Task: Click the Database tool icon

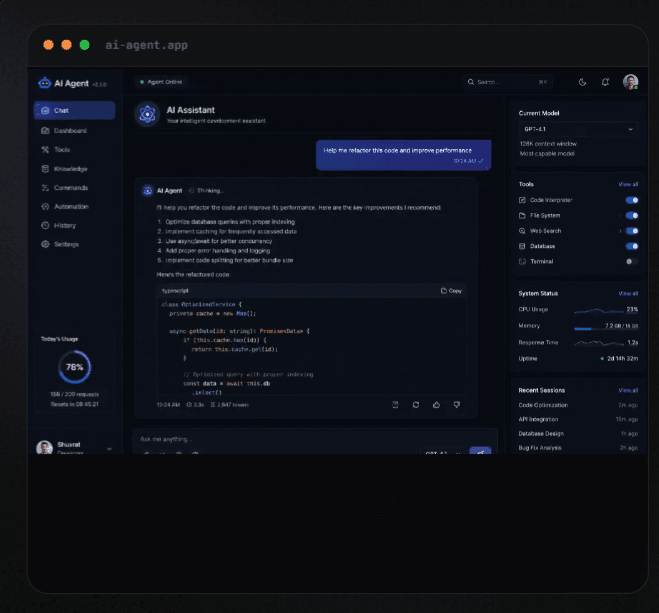Action: (x=522, y=246)
